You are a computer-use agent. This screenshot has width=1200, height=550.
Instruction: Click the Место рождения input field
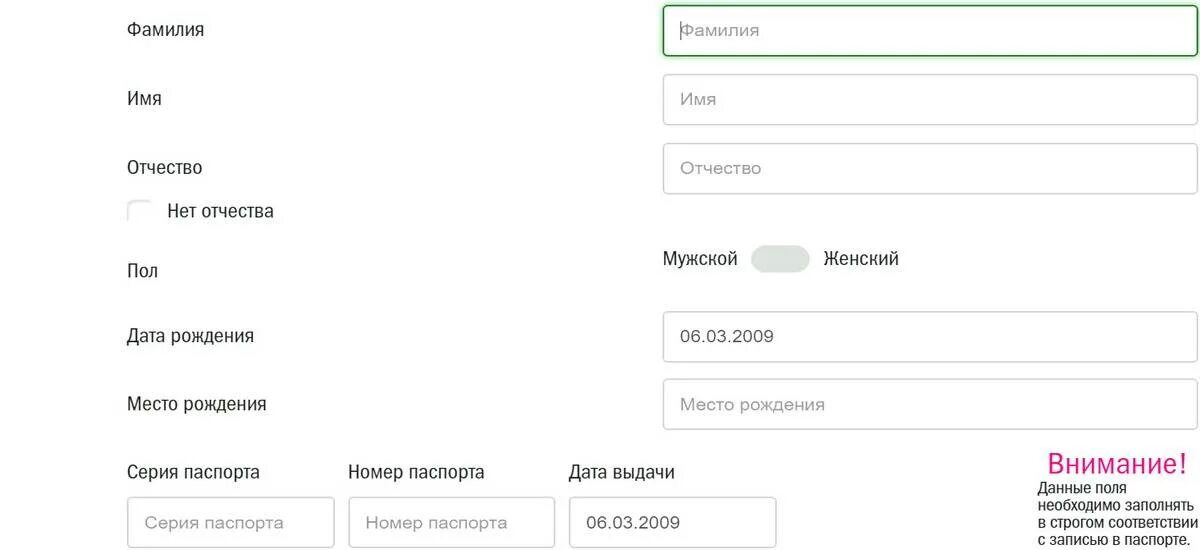[x=930, y=405]
